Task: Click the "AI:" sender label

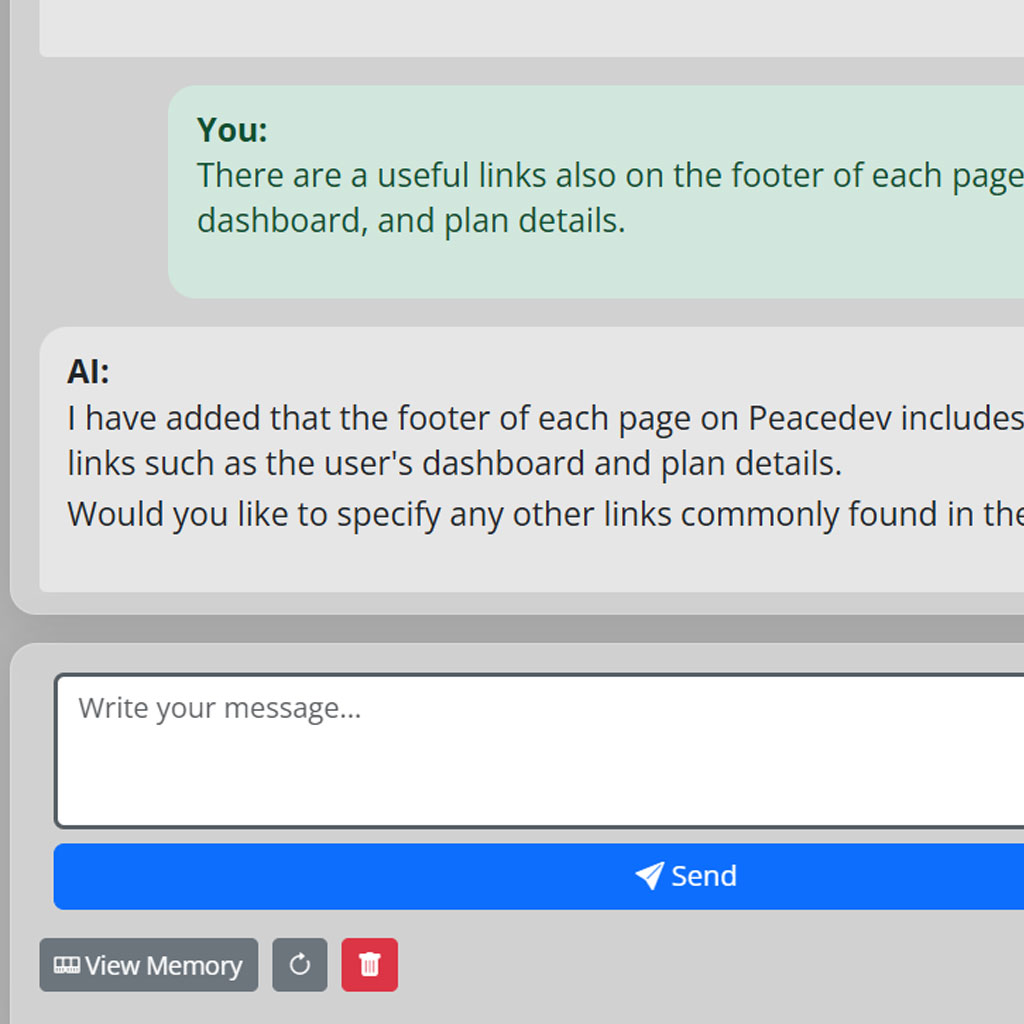Action: [88, 371]
